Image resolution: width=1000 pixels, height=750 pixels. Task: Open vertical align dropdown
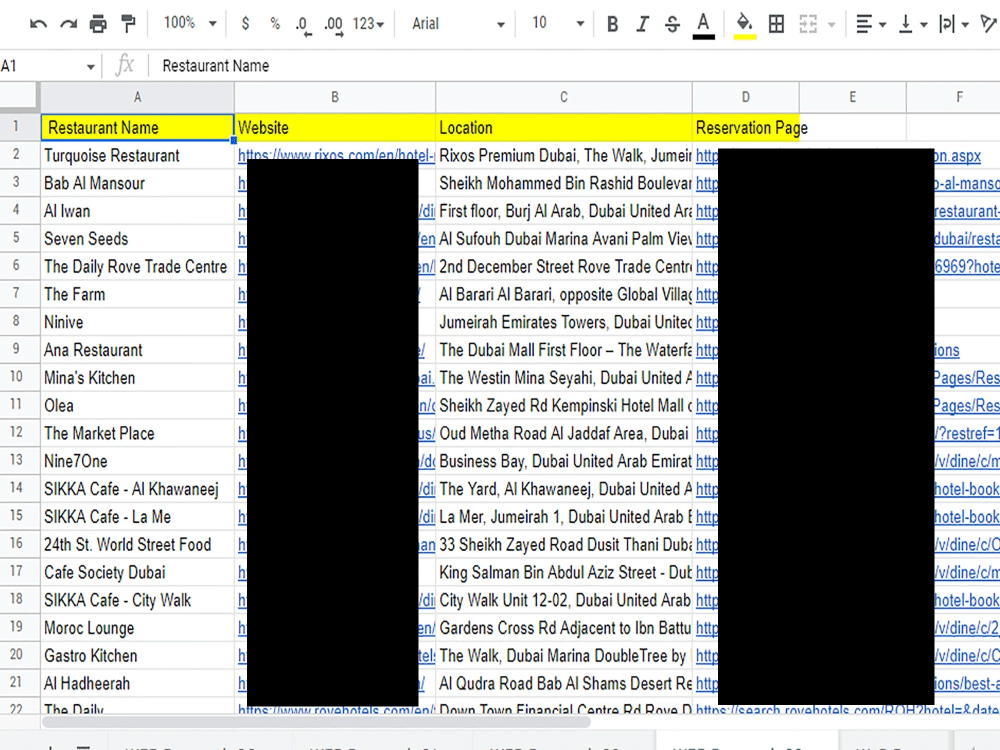pyautogui.click(x=912, y=24)
